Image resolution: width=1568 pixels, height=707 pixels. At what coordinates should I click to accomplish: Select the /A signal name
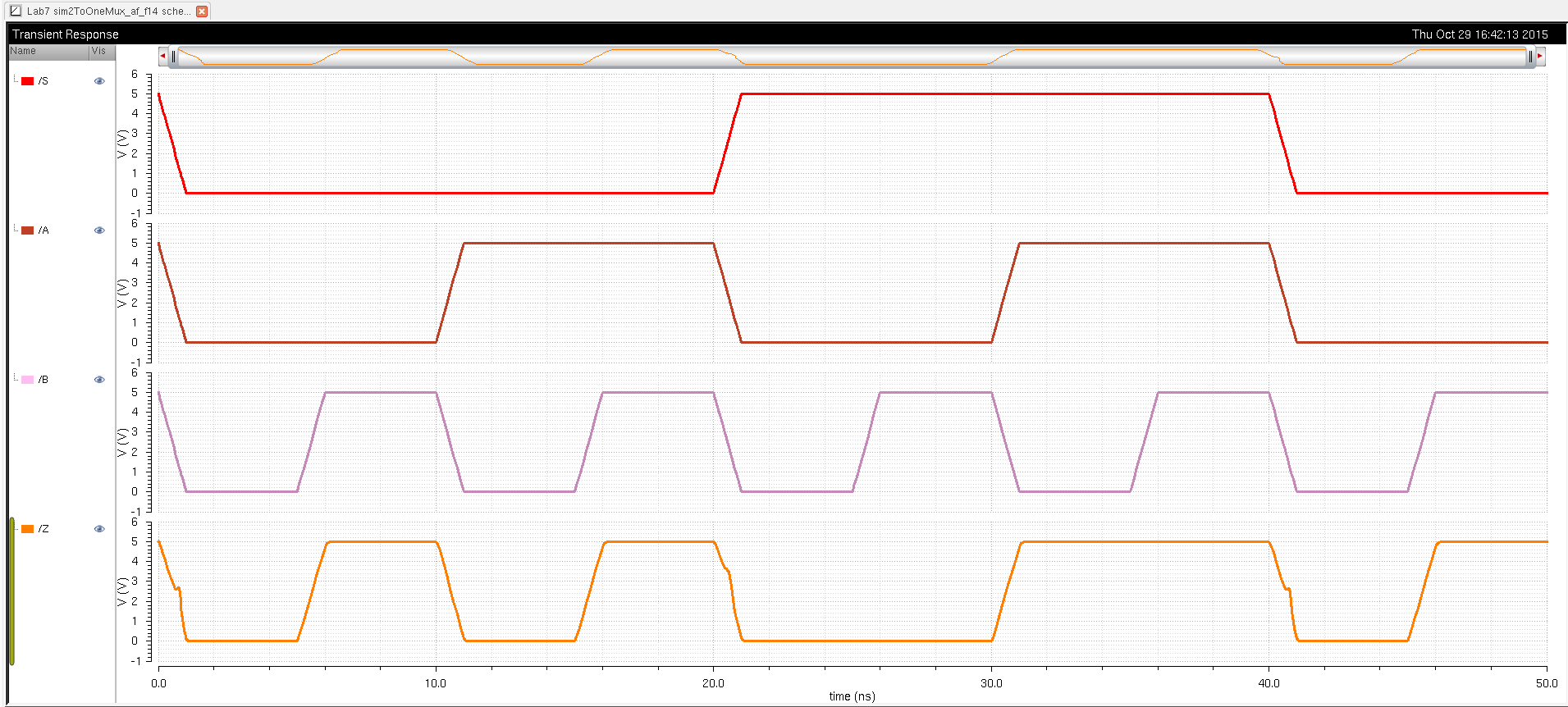click(x=43, y=230)
